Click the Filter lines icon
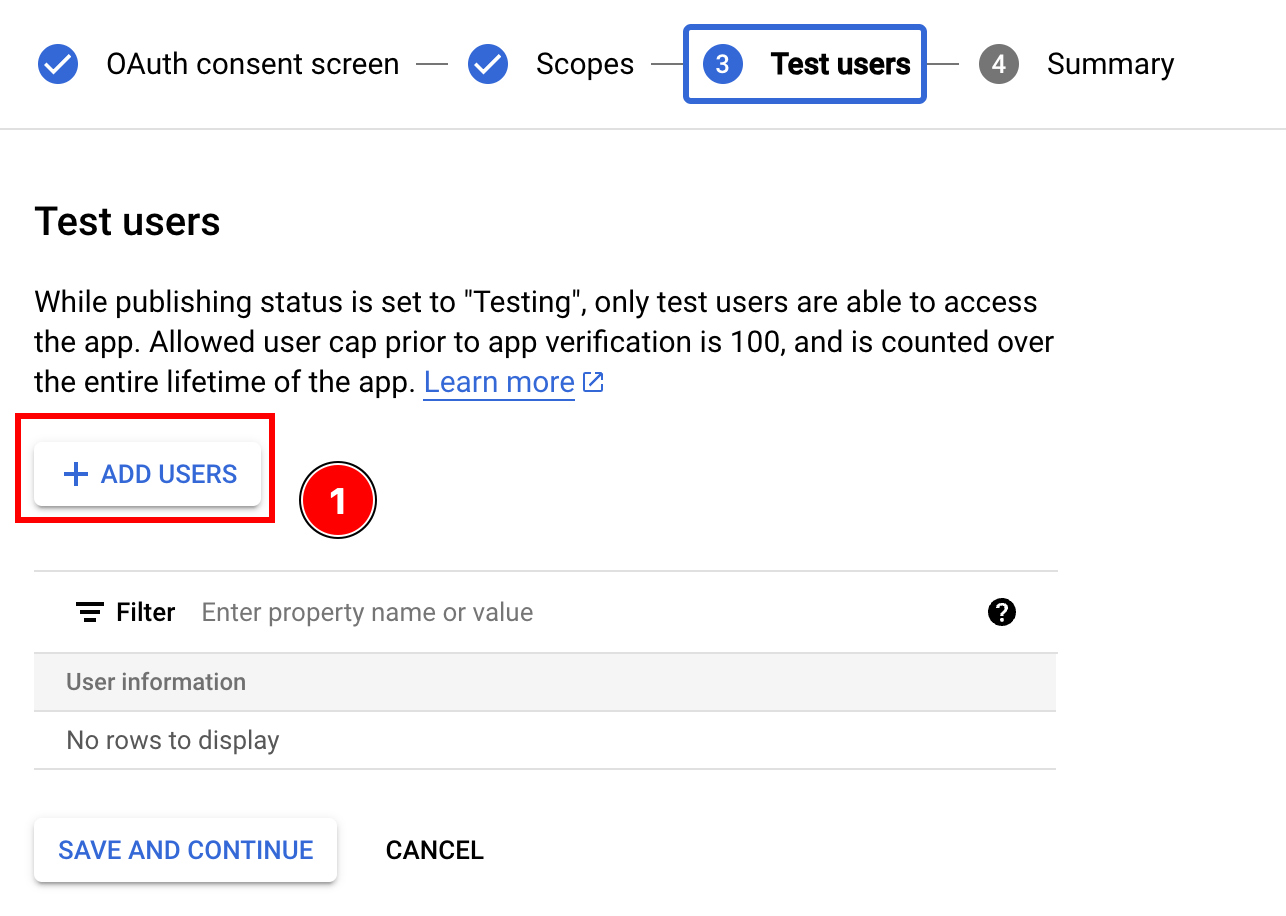1286x916 pixels. point(90,612)
